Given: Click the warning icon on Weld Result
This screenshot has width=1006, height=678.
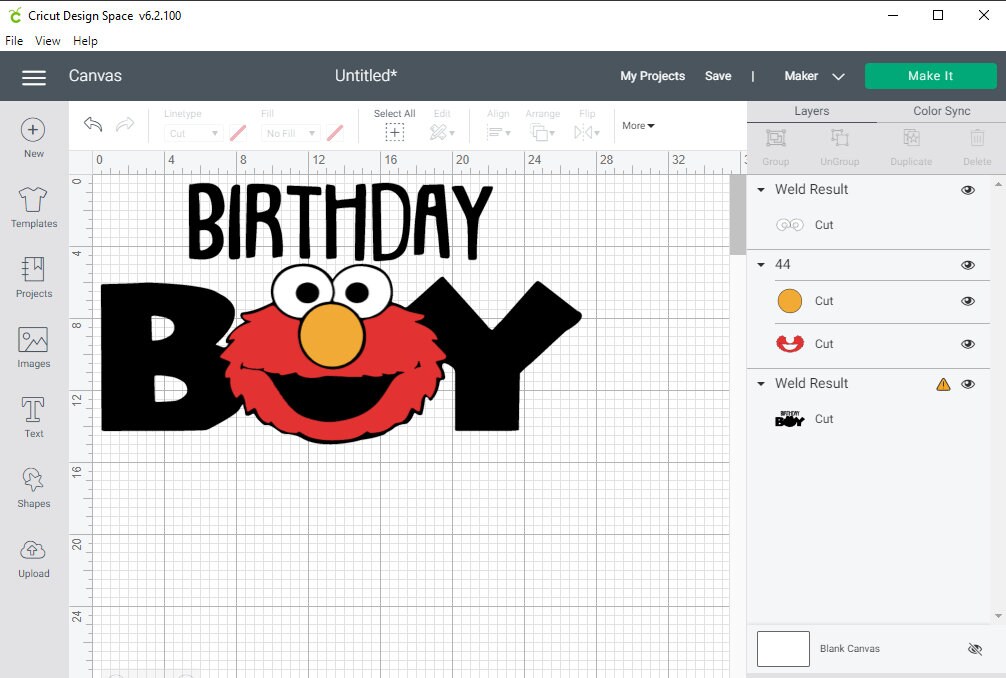Looking at the screenshot, I should tap(943, 384).
